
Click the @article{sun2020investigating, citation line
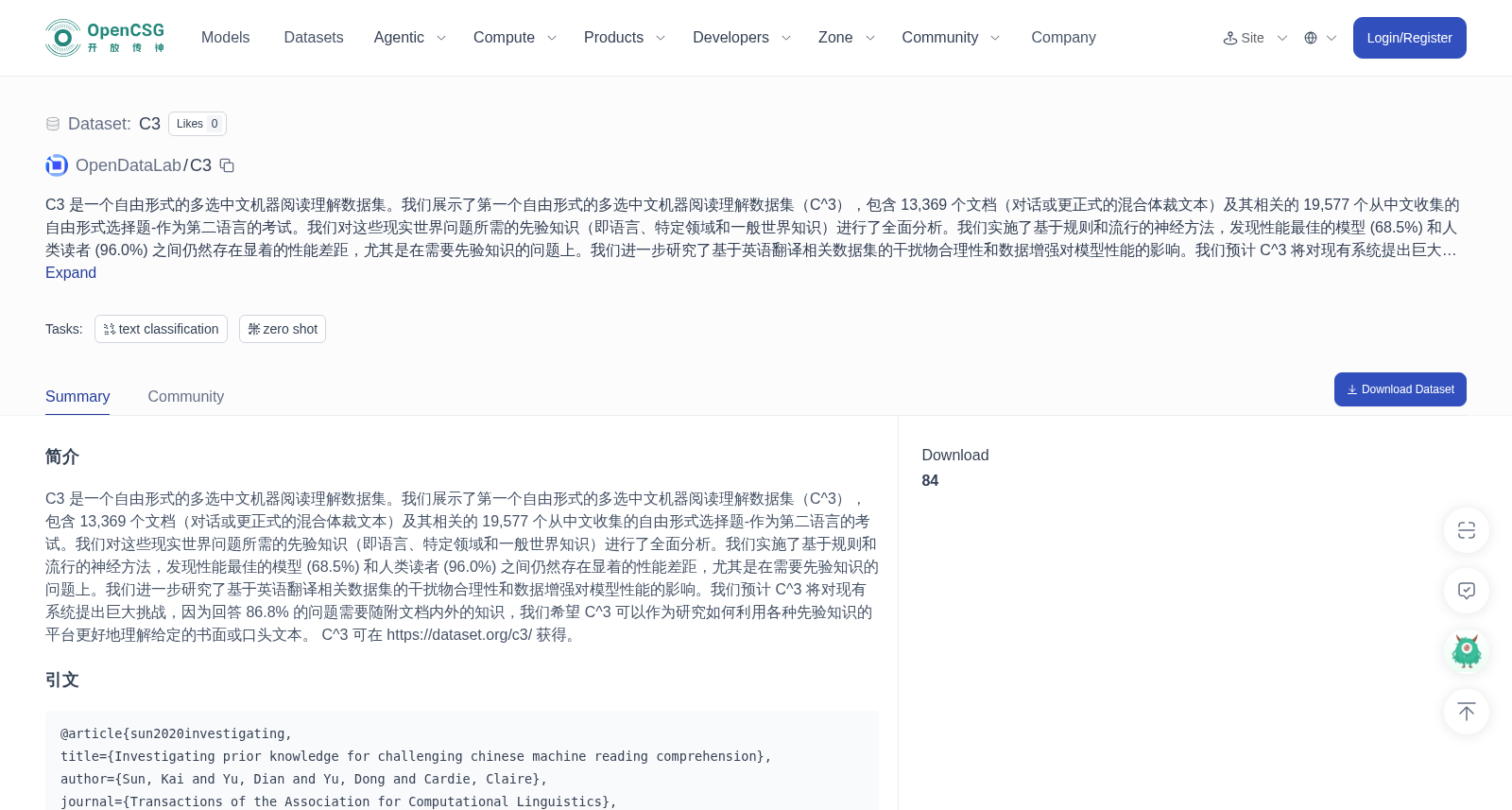(x=177, y=733)
